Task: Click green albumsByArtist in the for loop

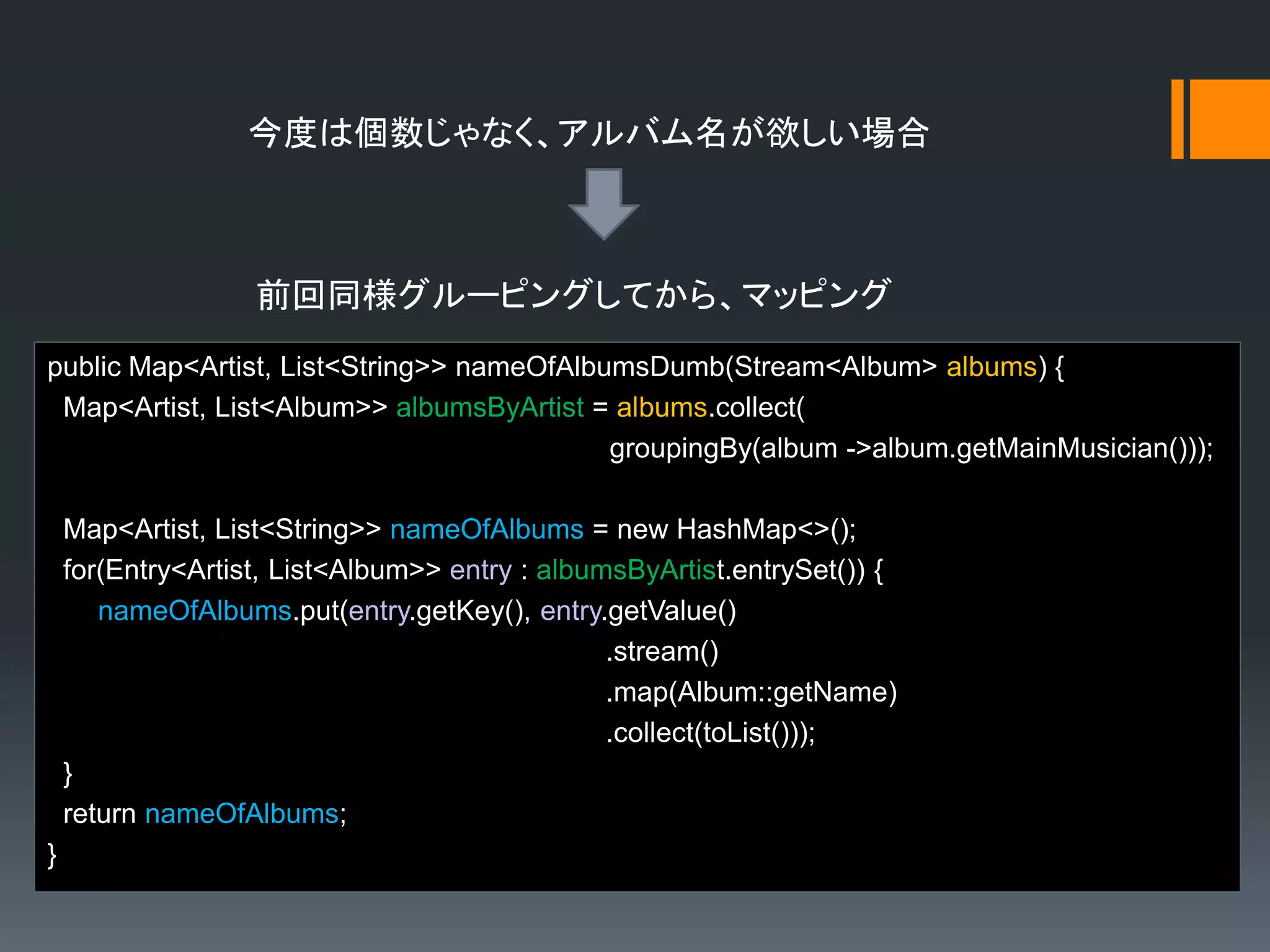Action: point(626,570)
